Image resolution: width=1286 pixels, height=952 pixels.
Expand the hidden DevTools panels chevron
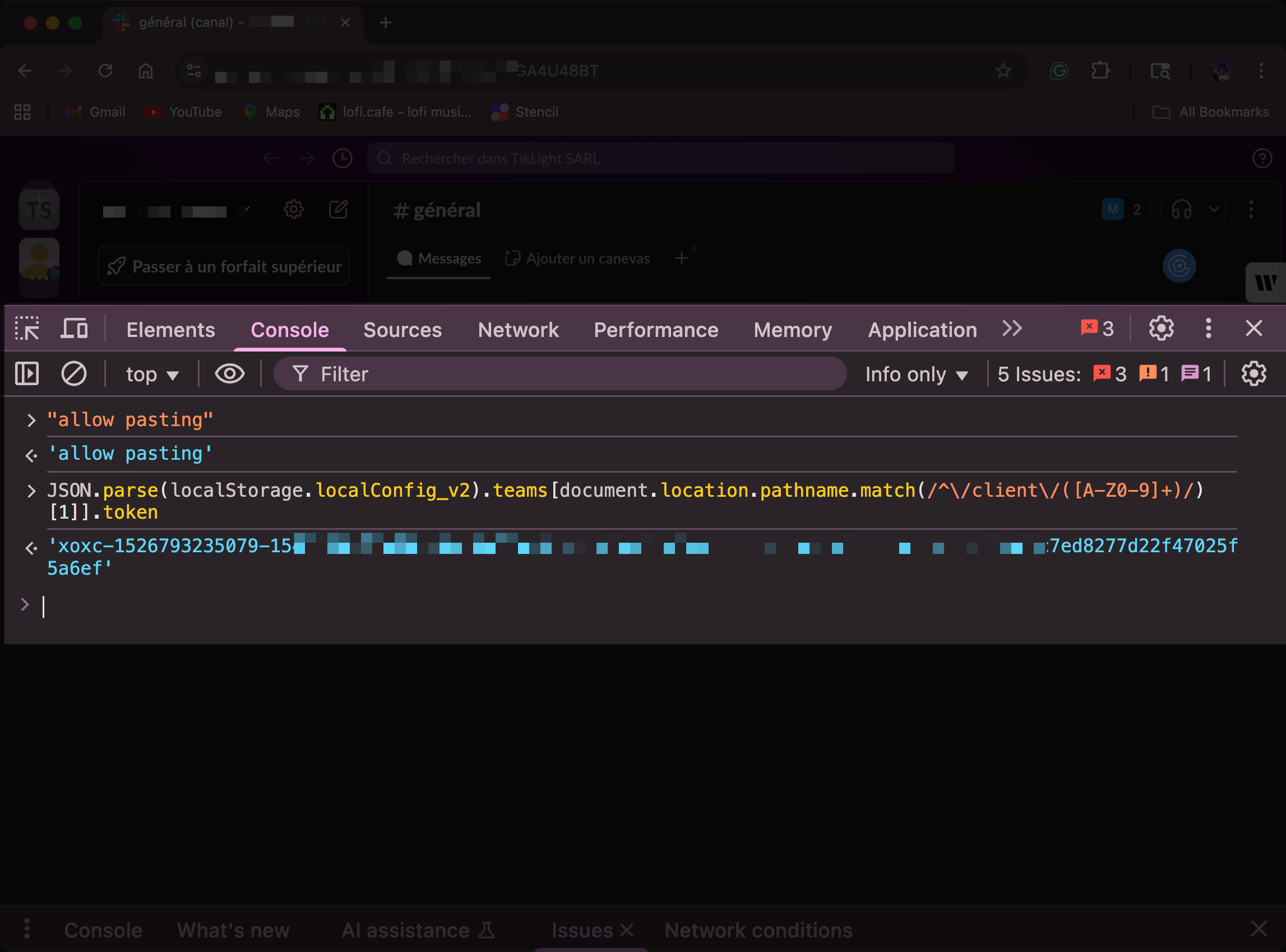click(x=1012, y=329)
